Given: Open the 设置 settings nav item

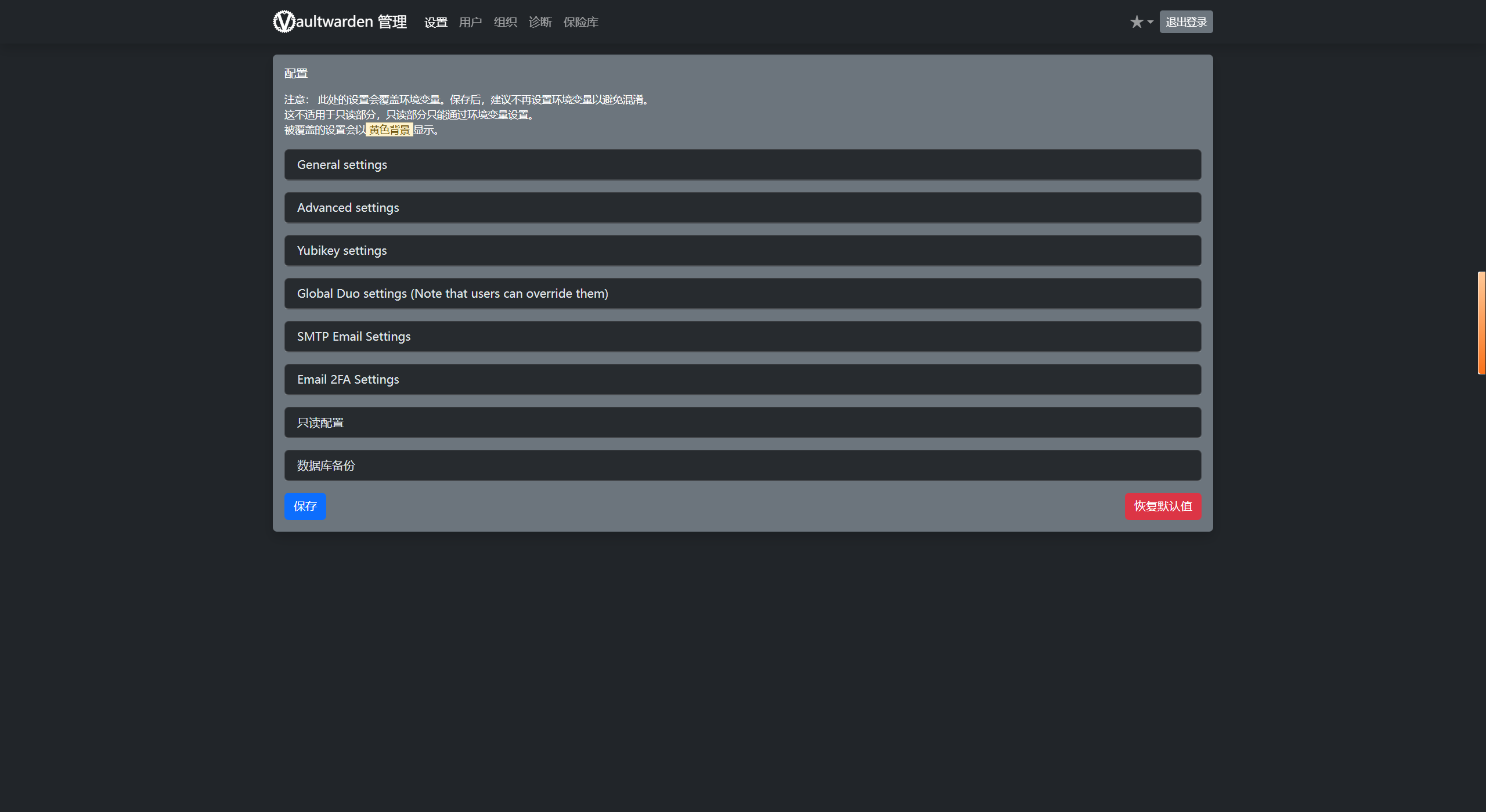Looking at the screenshot, I should click(x=435, y=22).
